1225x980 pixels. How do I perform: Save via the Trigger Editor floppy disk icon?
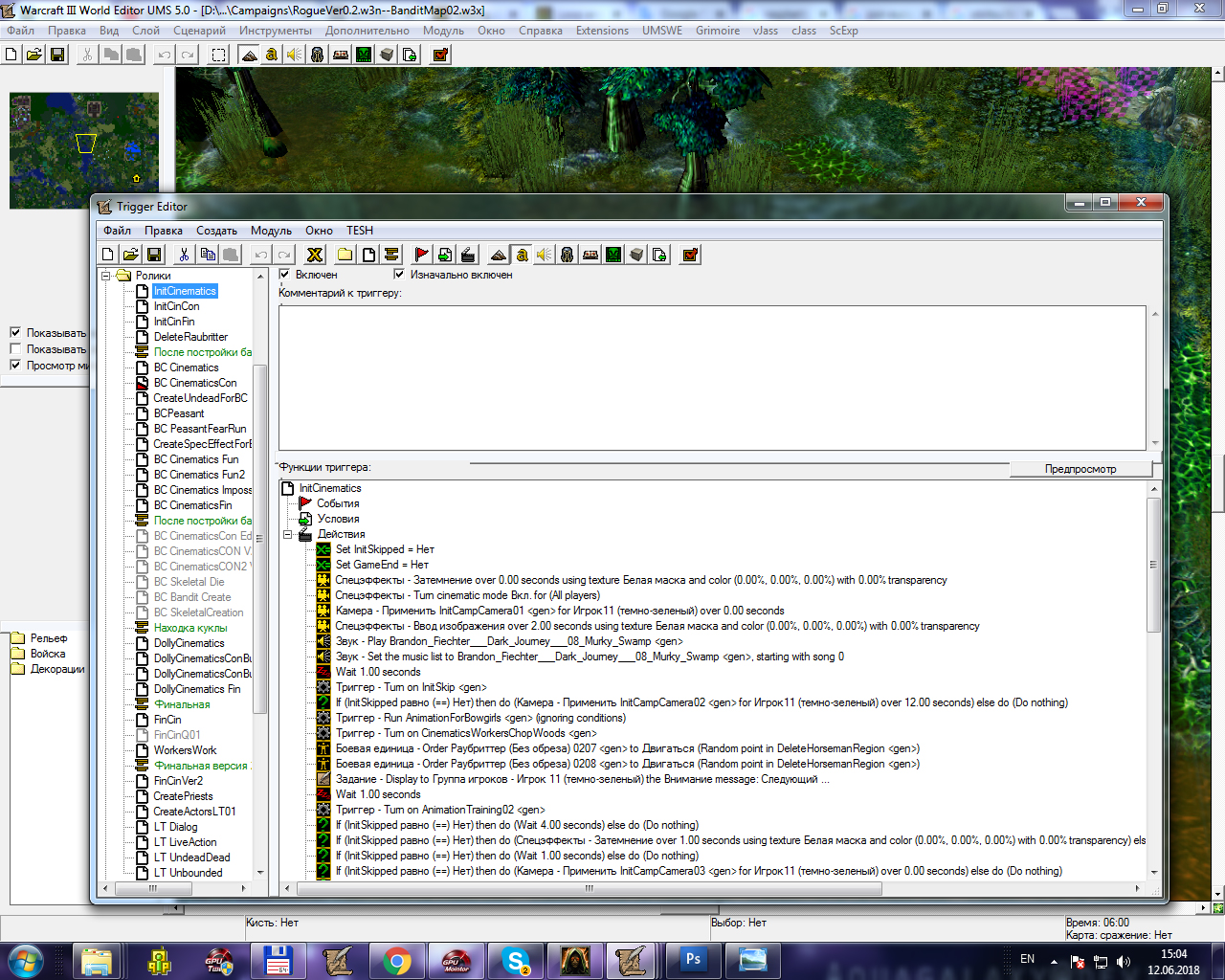point(154,255)
